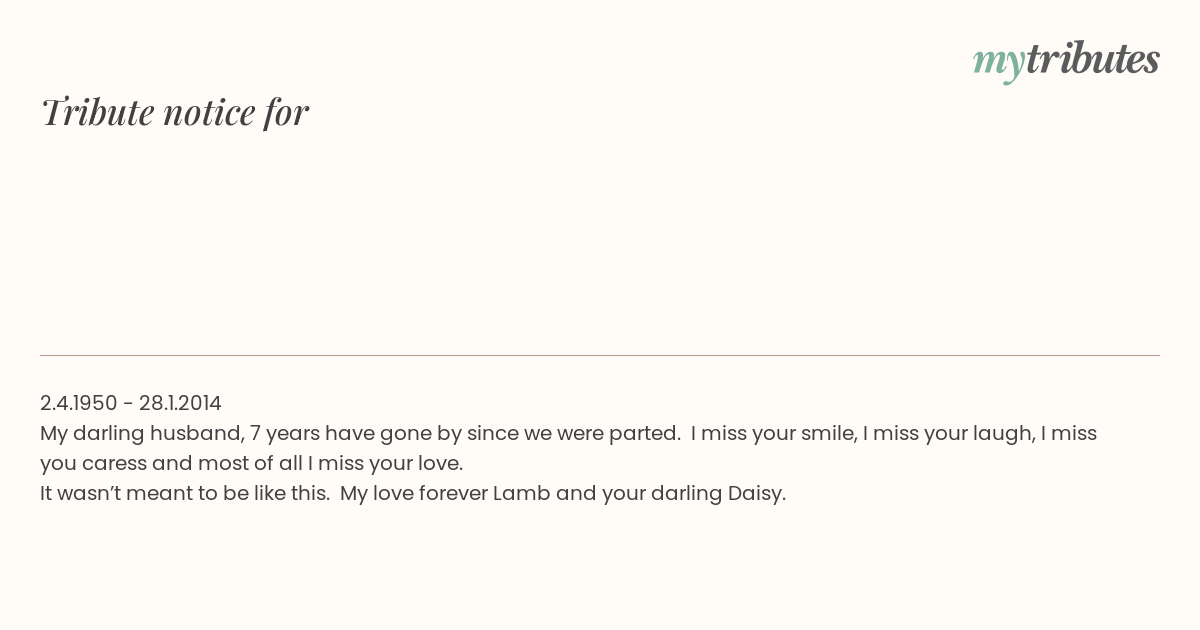Click the word "for" in the heading

[286, 112]
